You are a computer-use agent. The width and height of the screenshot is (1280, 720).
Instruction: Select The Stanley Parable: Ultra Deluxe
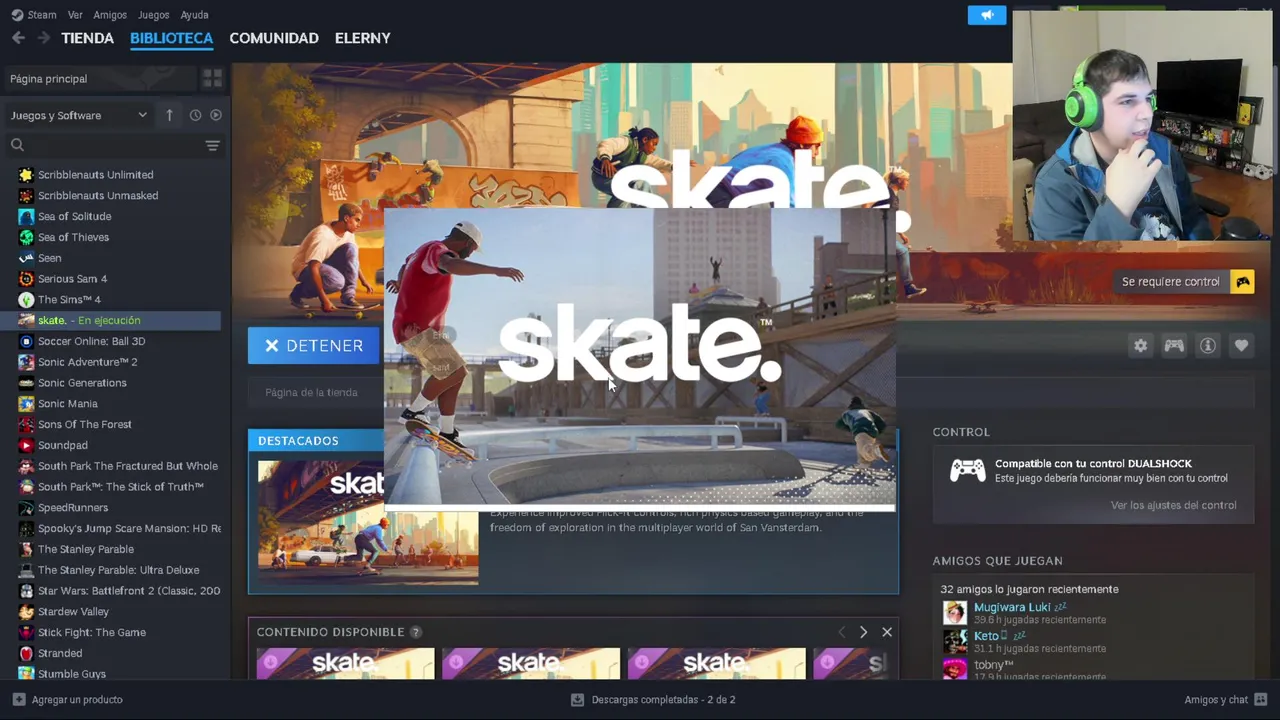pos(118,570)
